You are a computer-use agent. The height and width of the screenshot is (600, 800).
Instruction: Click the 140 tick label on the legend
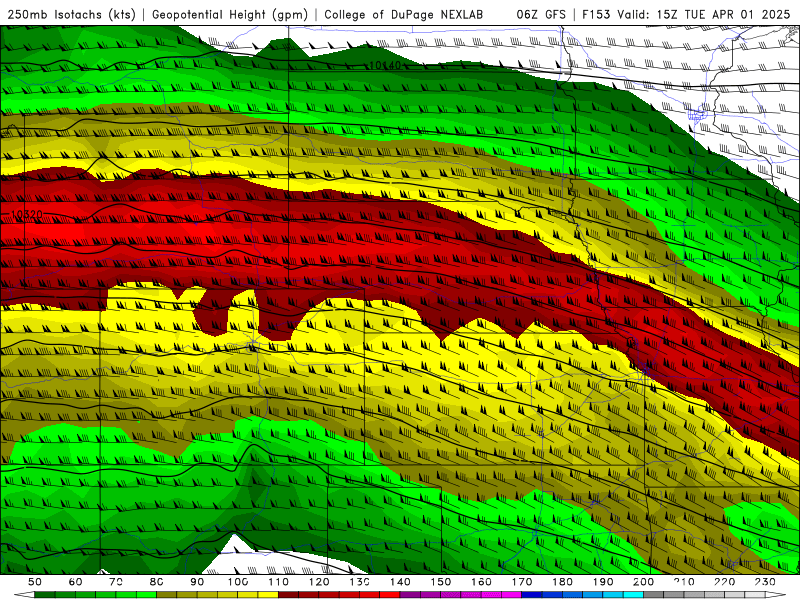pos(400,582)
